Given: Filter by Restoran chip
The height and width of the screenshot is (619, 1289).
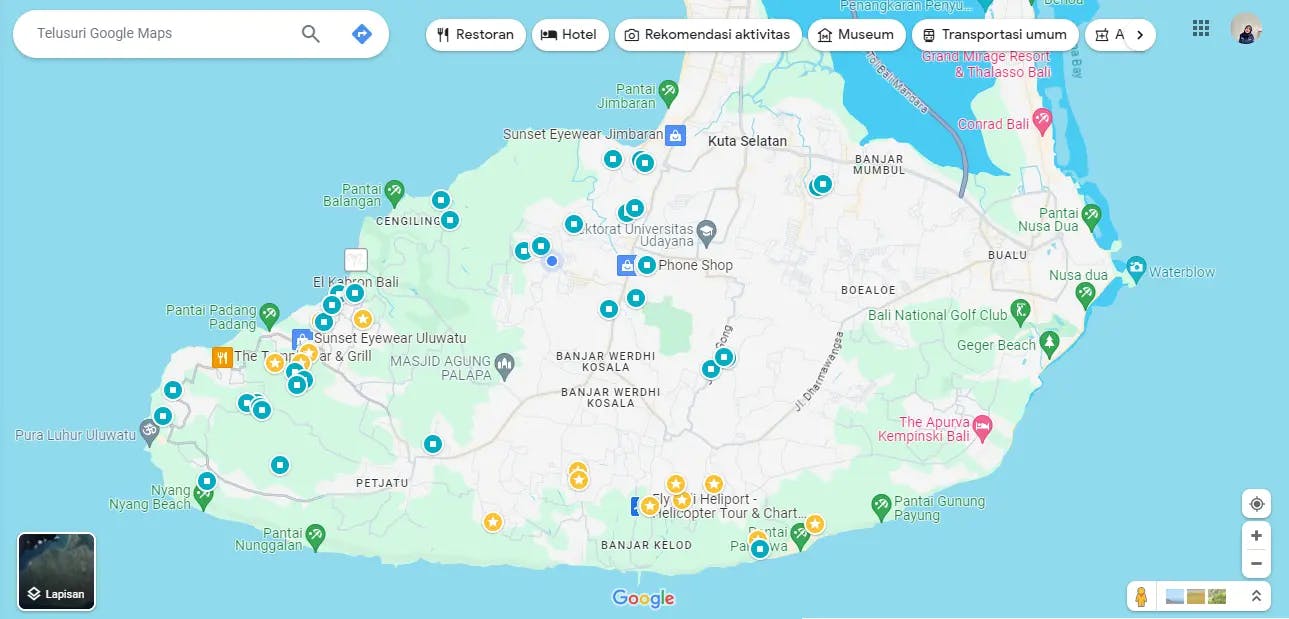Looking at the screenshot, I should click(x=476, y=34).
